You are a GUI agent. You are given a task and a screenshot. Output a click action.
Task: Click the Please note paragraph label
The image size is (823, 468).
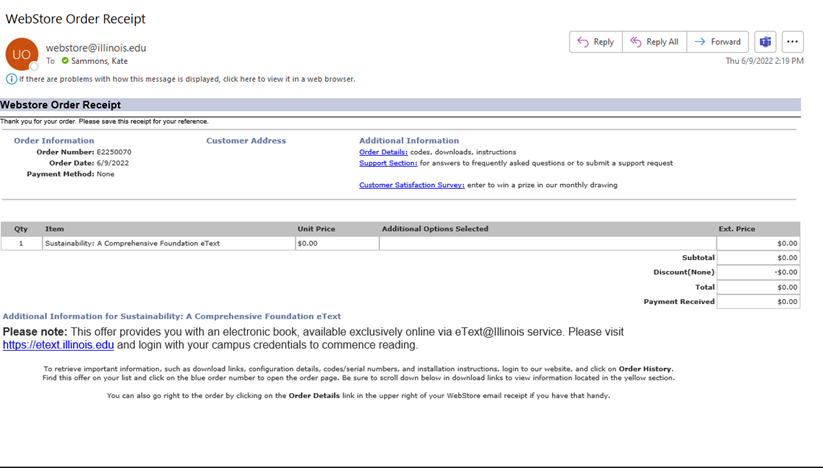tap(35, 332)
